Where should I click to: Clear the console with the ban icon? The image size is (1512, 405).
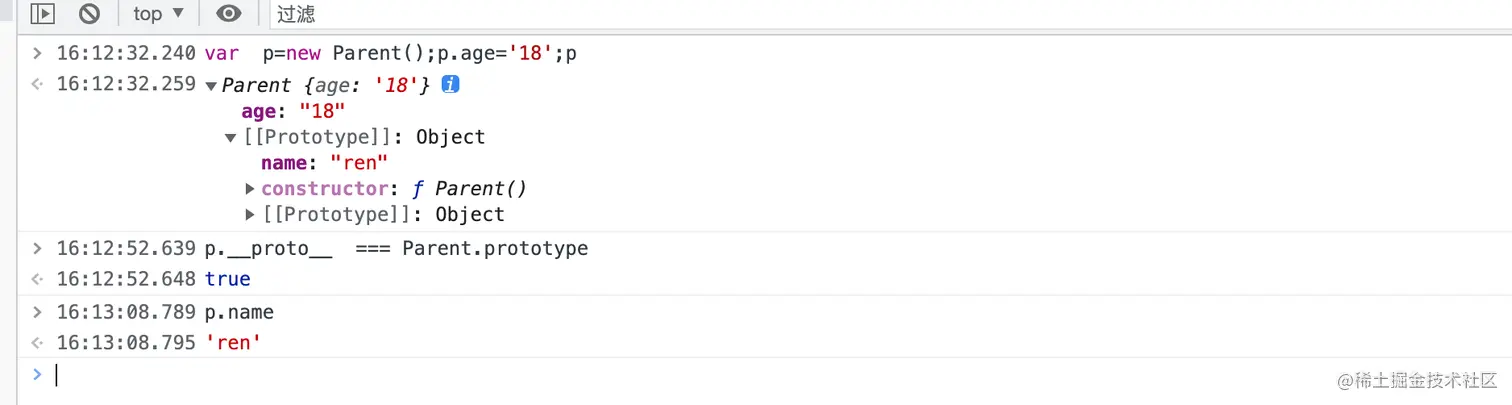90,14
